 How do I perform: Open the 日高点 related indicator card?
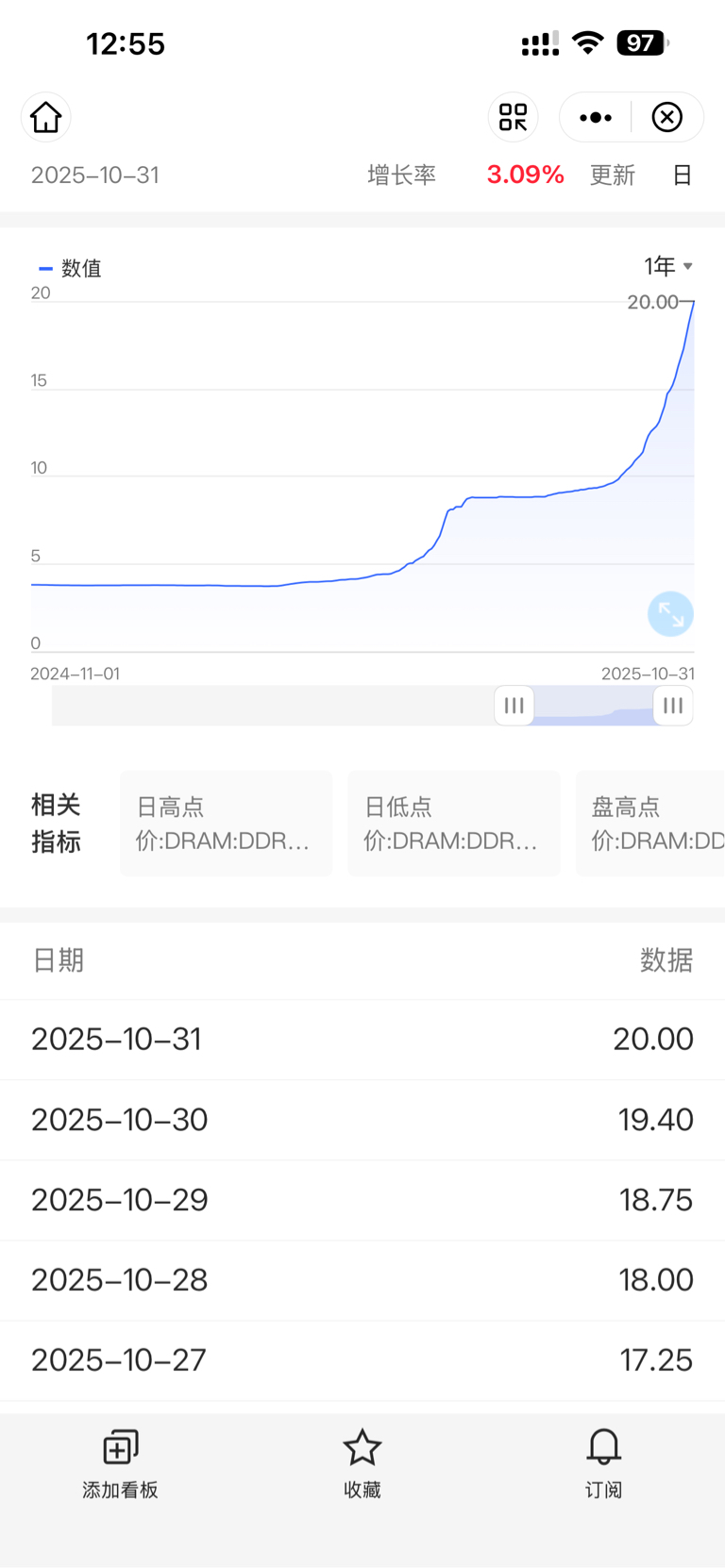pos(226,824)
